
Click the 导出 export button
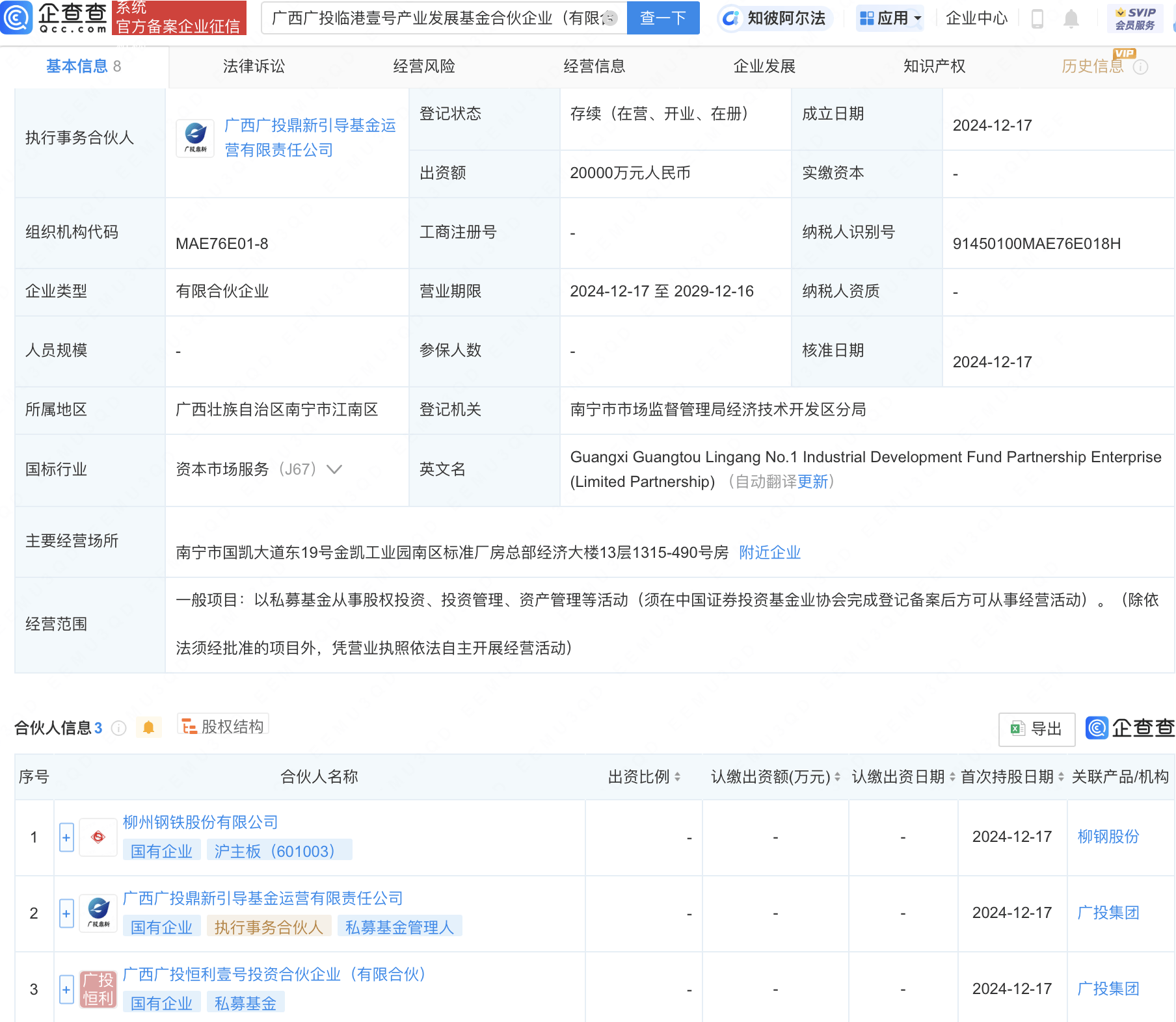(x=1036, y=729)
